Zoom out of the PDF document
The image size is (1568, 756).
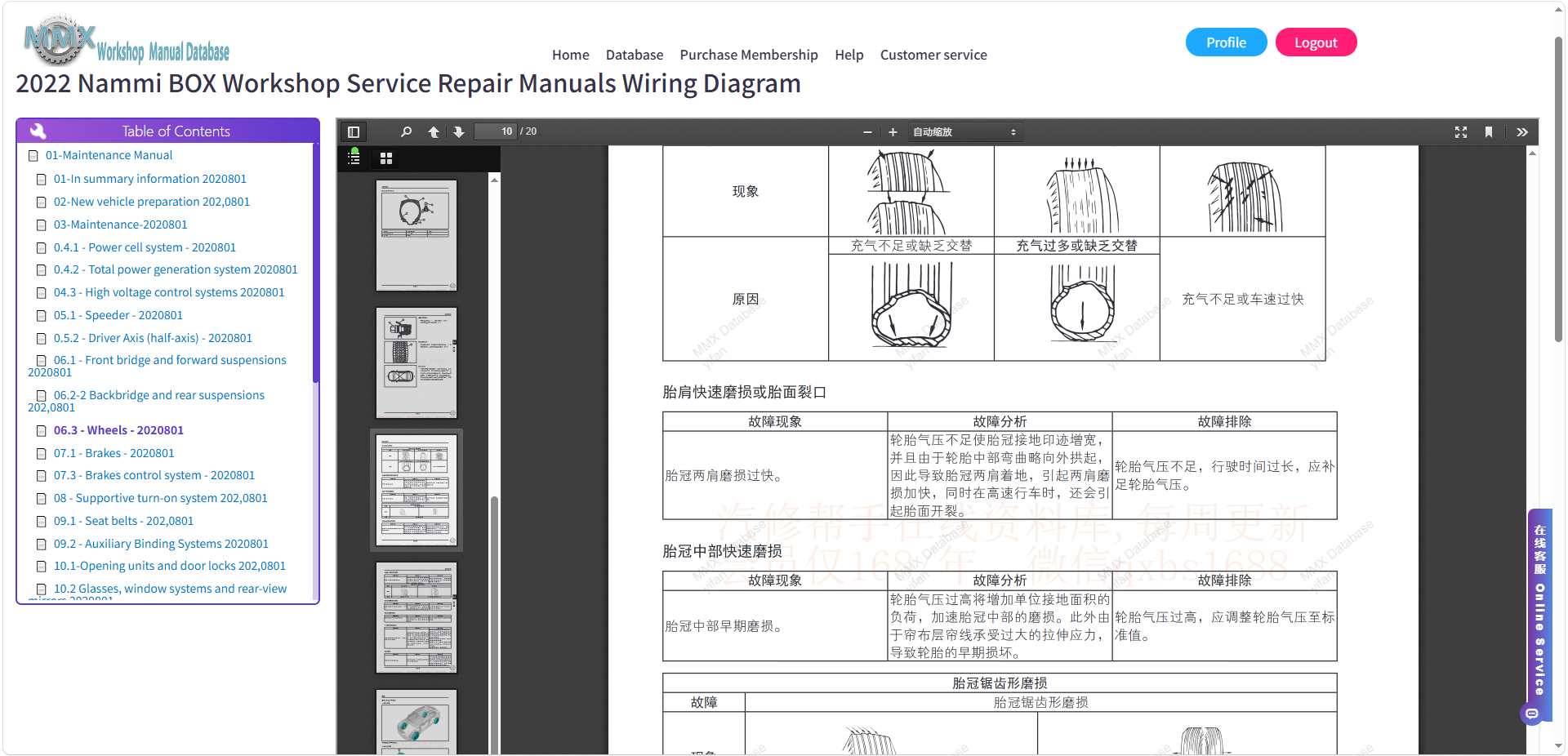click(x=867, y=131)
